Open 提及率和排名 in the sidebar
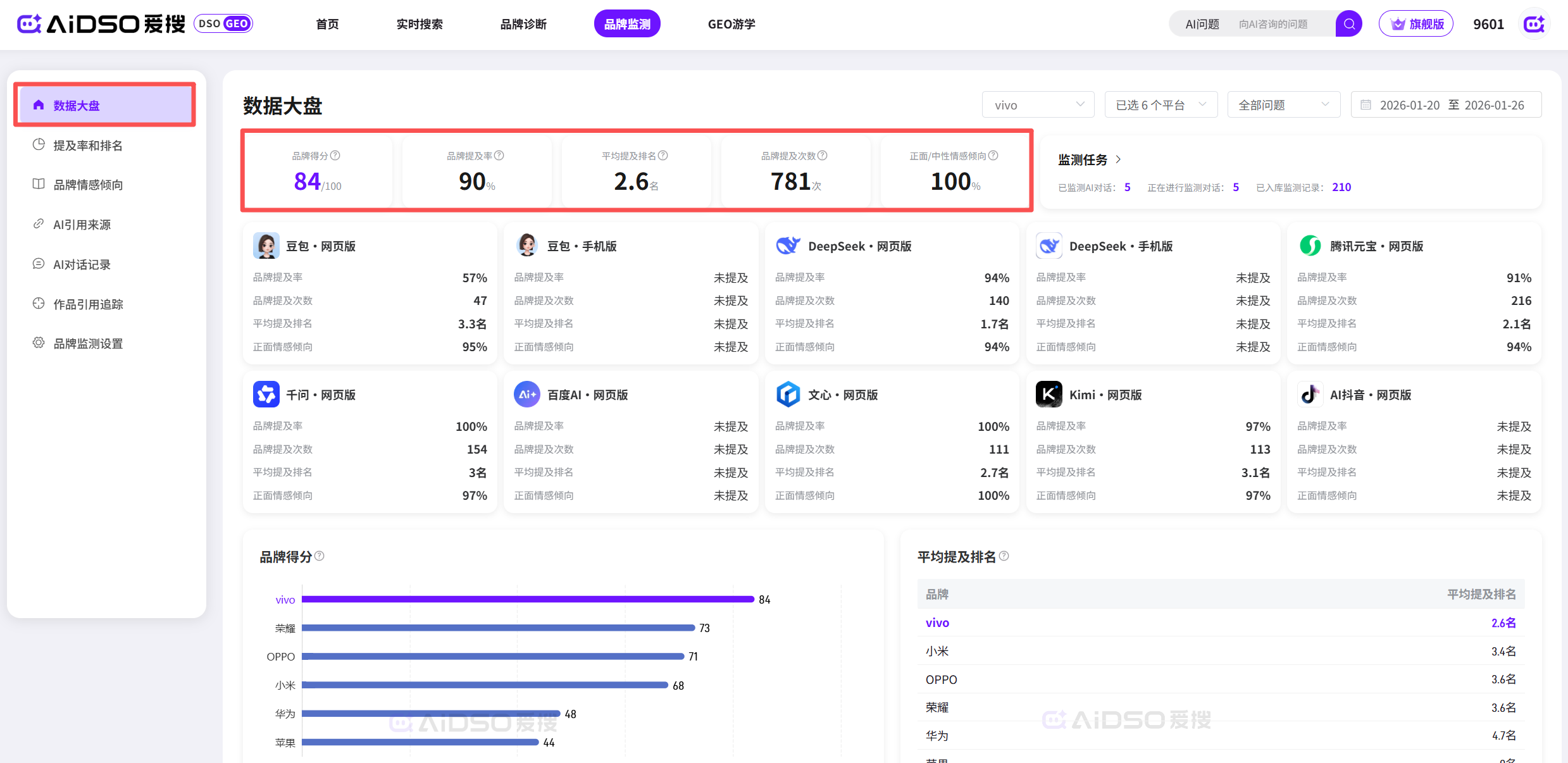 pos(87,146)
